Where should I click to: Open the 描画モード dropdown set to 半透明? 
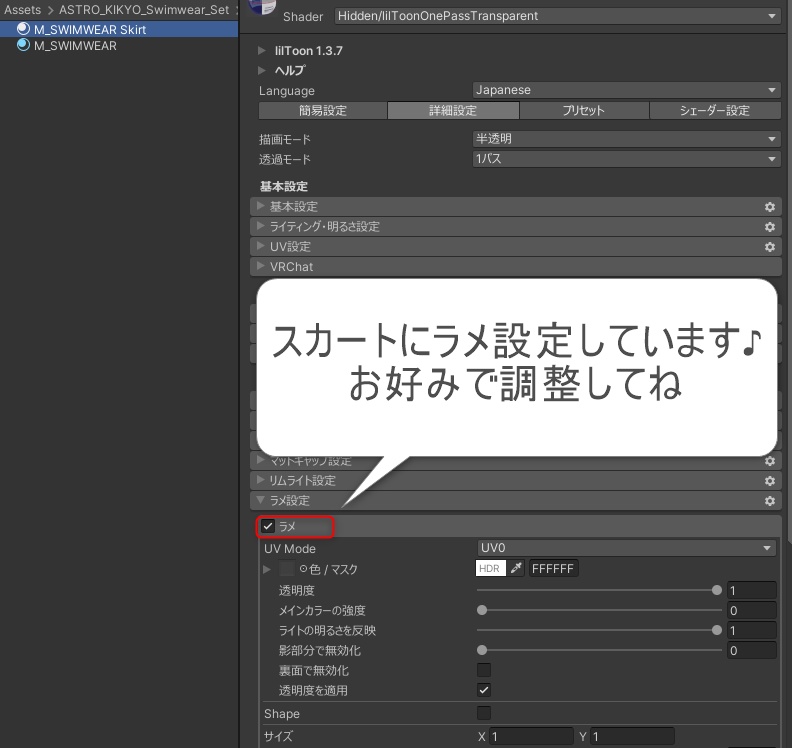[x=626, y=138]
